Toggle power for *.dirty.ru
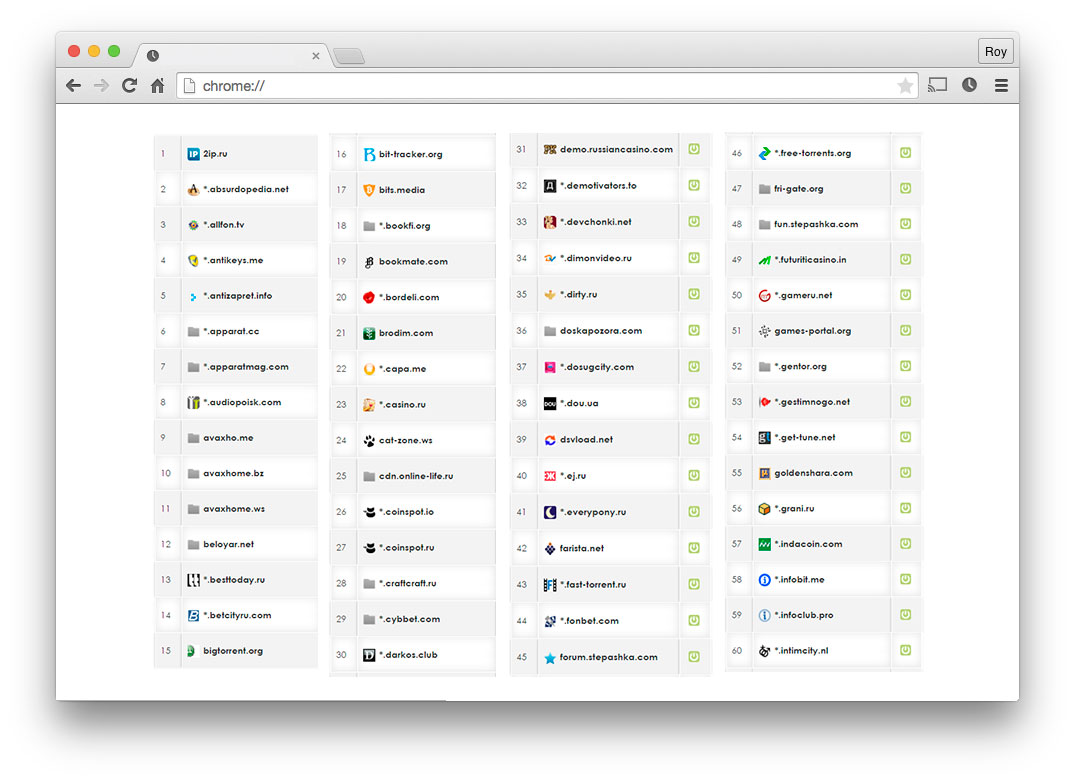This screenshot has width=1075, height=781. click(694, 293)
